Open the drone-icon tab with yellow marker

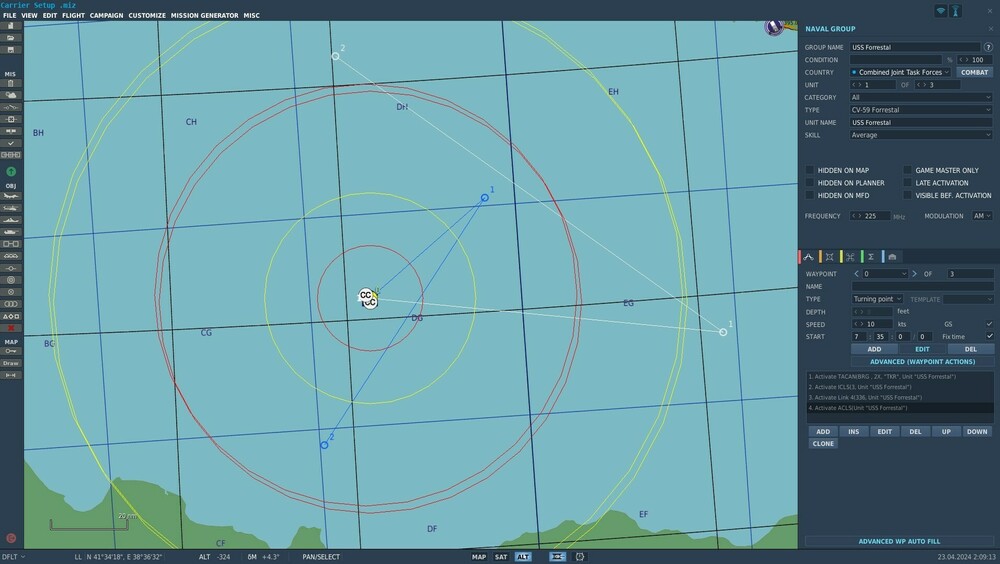point(849,256)
